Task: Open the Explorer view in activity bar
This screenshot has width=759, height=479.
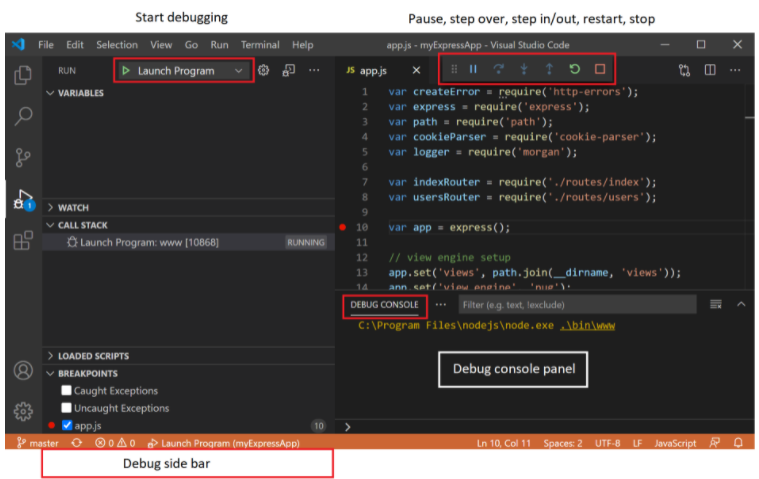Action: (x=23, y=75)
